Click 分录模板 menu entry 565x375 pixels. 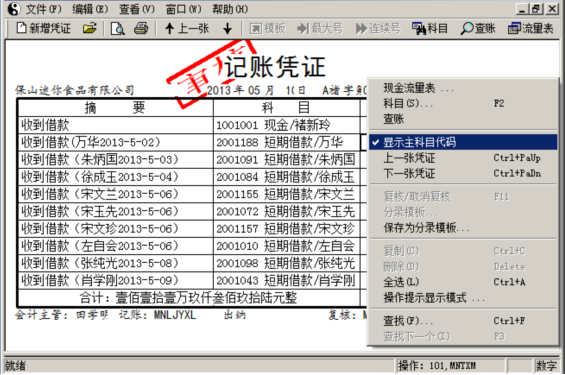[x=463, y=212]
